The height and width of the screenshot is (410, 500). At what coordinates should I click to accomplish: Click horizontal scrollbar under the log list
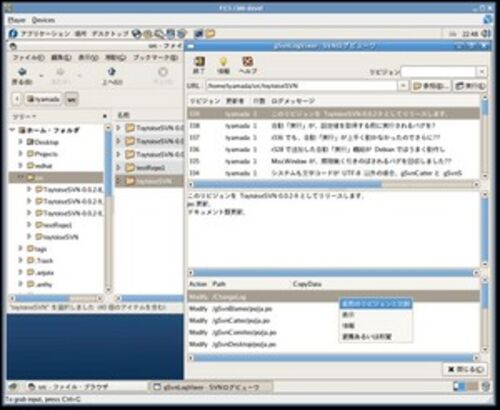tap(334, 184)
